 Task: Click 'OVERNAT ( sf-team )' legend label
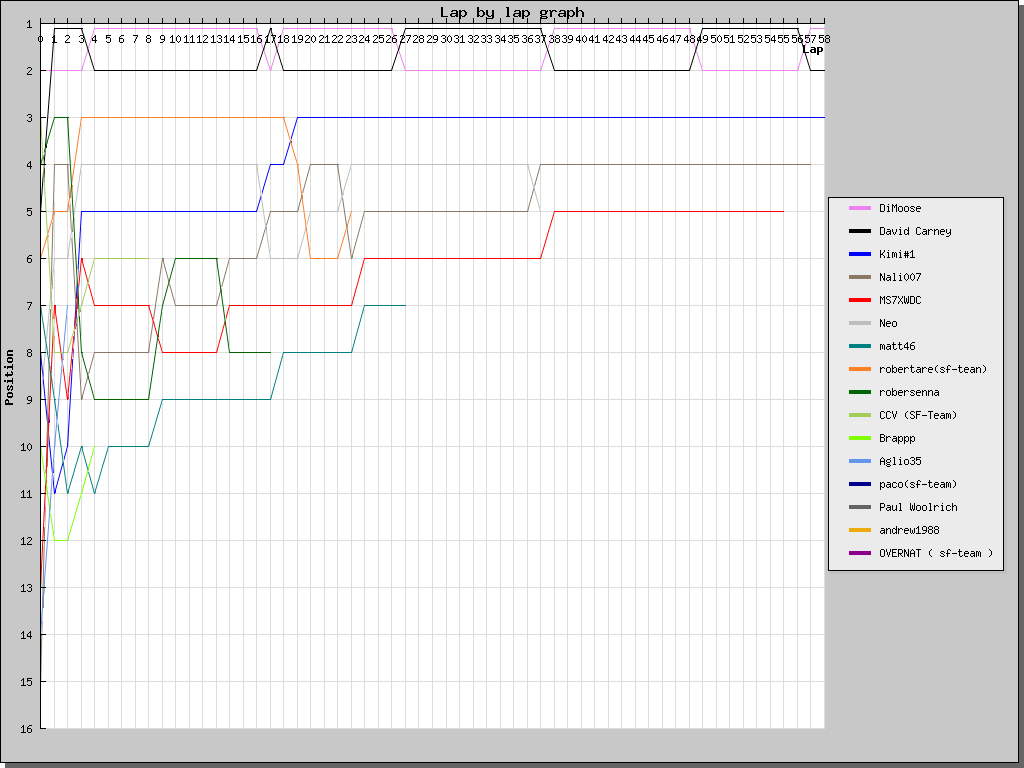click(936, 553)
